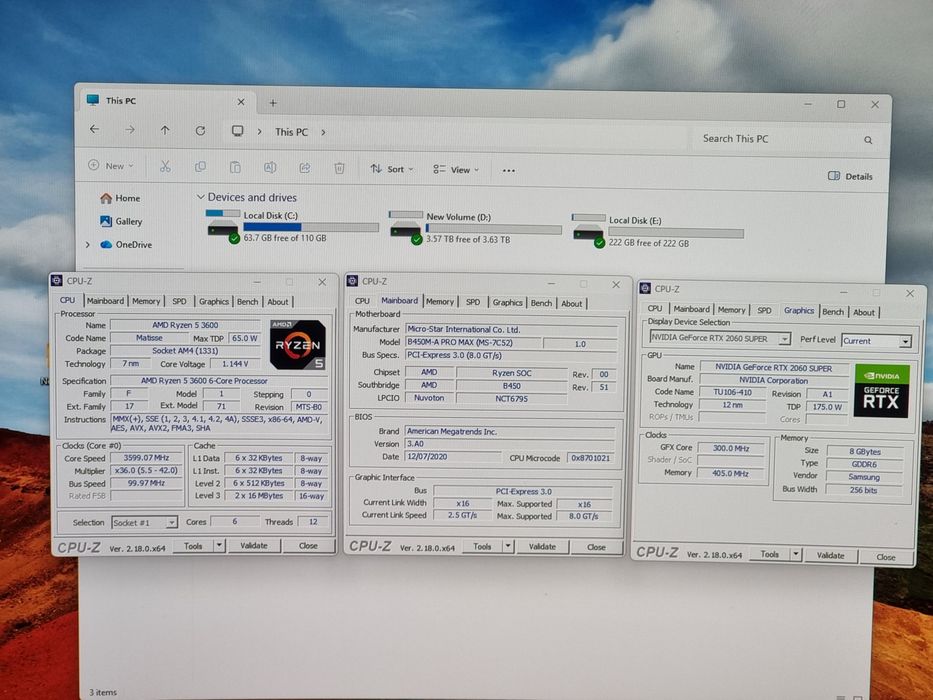
Task: Click the Delete trash icon
Action: (339, 168)
